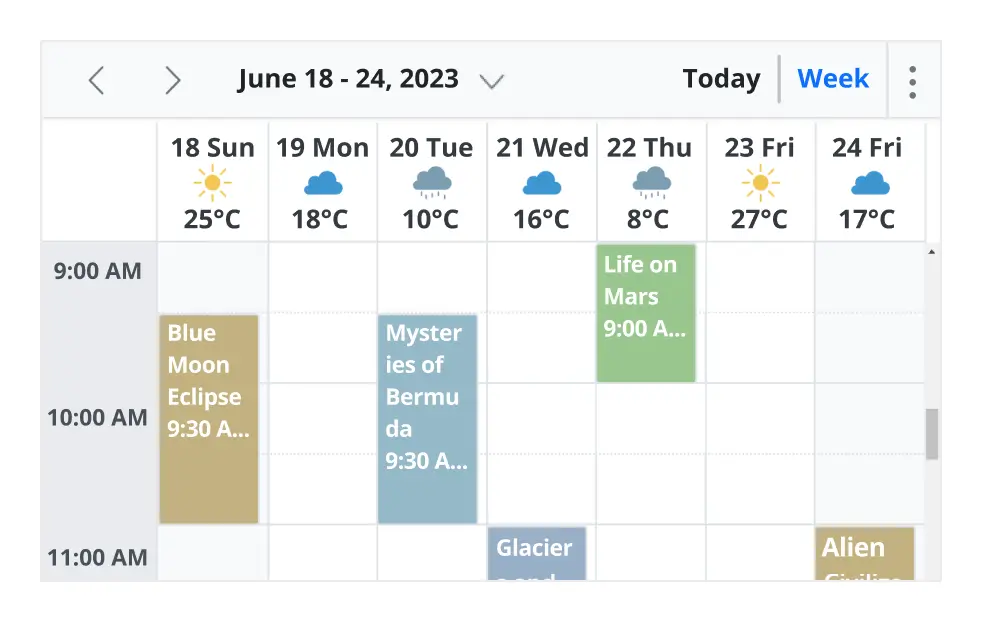Open the Blue Moon Eclipse event
The width and height of the screenshot is (982, 622).
tap(209, 418)
